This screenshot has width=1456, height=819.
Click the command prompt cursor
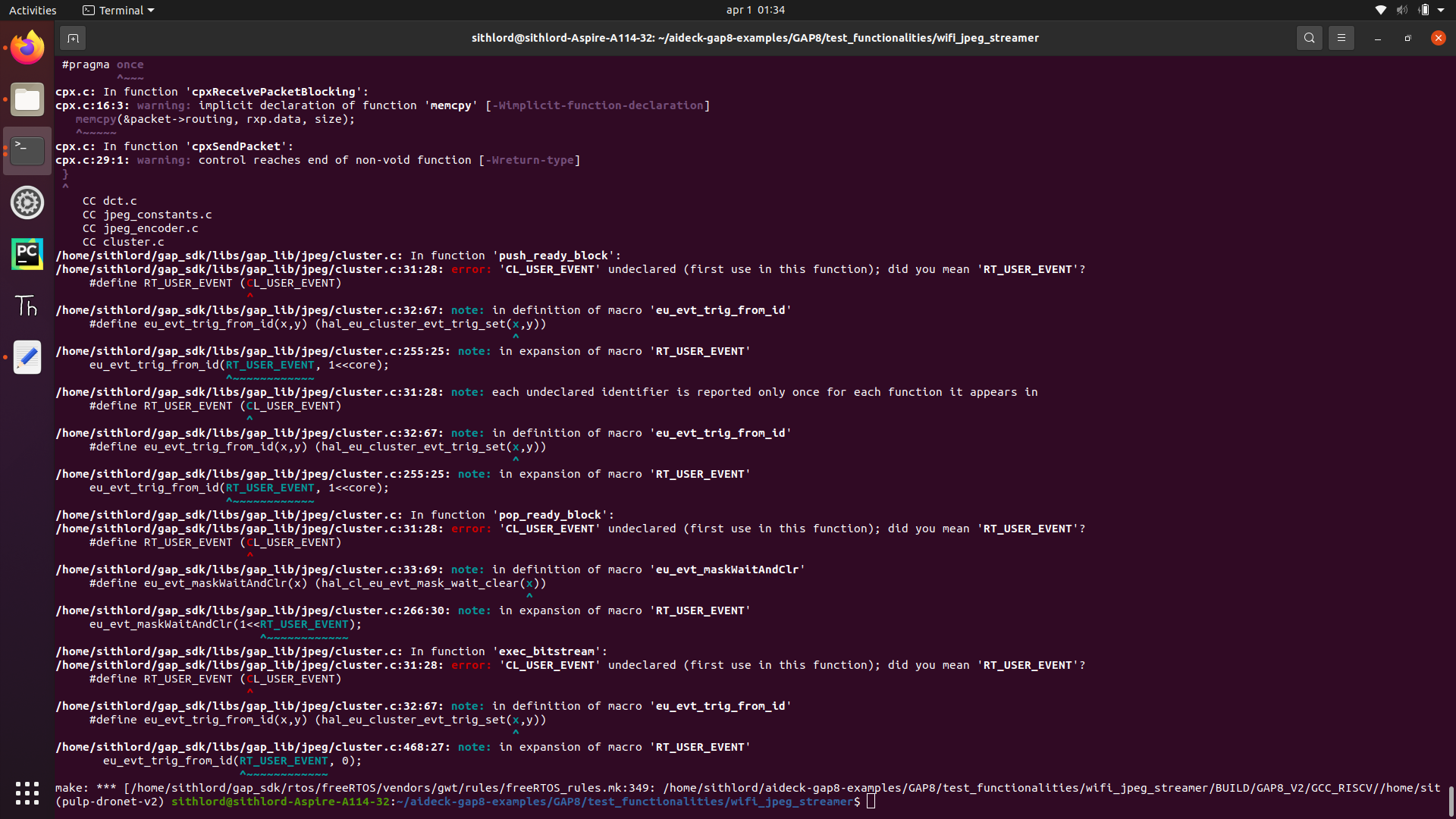click(x=871, y=802)
